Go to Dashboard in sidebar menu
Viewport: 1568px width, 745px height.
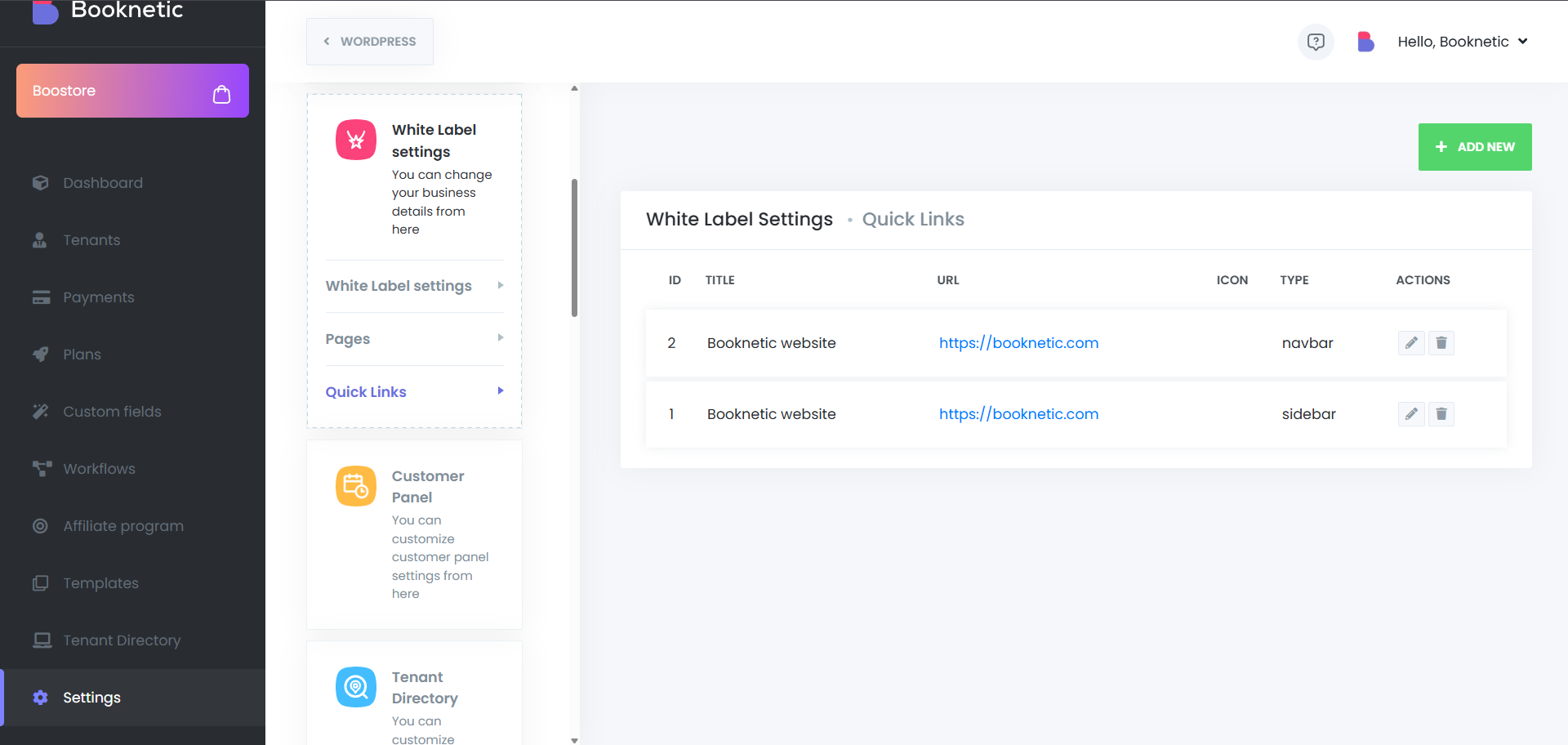click(132, 183)
